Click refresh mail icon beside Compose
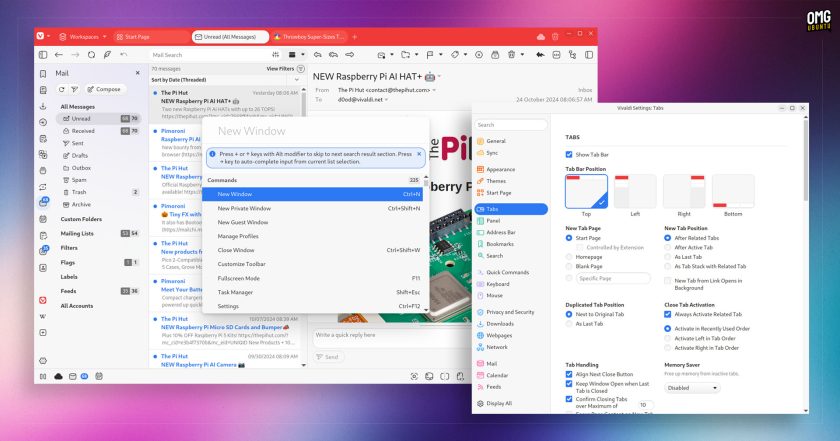This screenshot has width=840, height=441. (x=62, y=89)
